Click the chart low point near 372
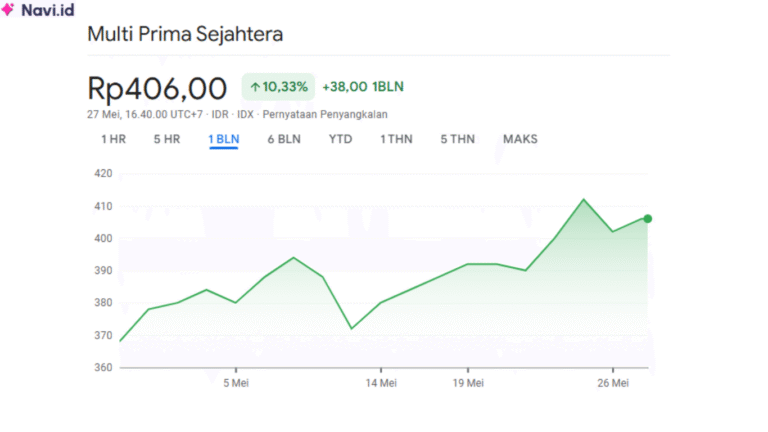 (x=352, y=329)
